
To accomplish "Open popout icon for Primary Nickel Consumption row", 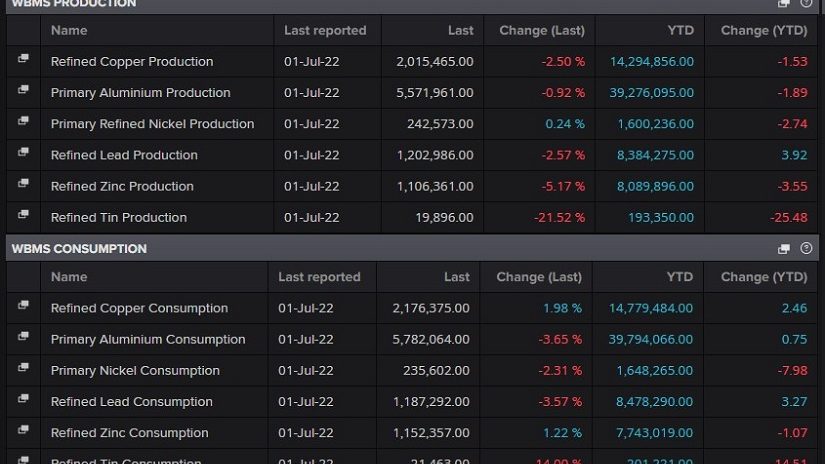I will [x=23, y=367].
